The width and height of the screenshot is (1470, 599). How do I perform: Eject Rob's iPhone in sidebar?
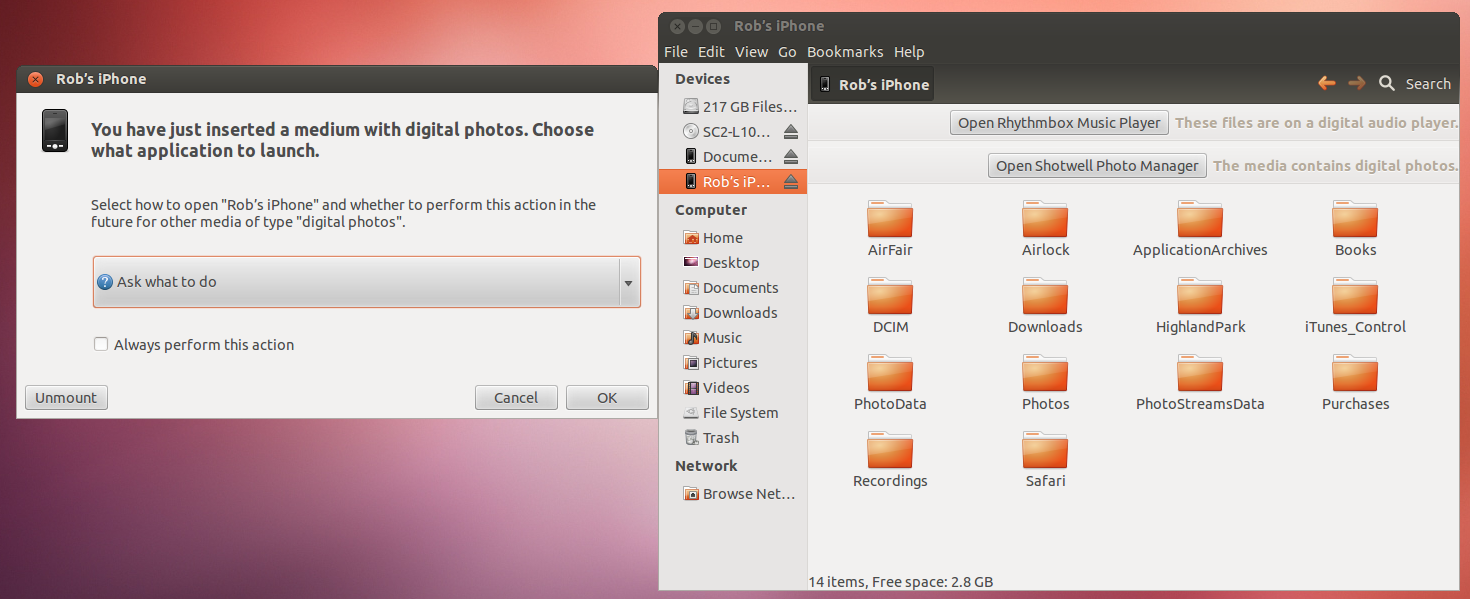coord(791,181)
